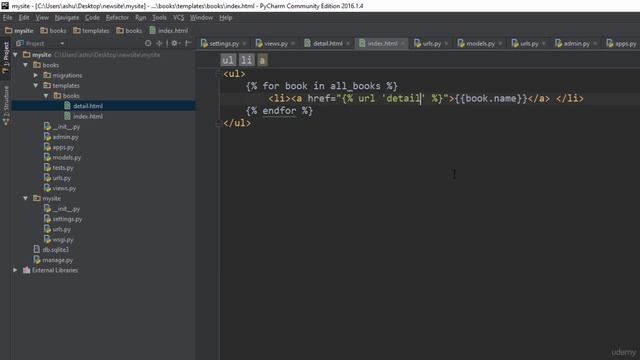Collapse the templates folder arrow

coord(36,85)
